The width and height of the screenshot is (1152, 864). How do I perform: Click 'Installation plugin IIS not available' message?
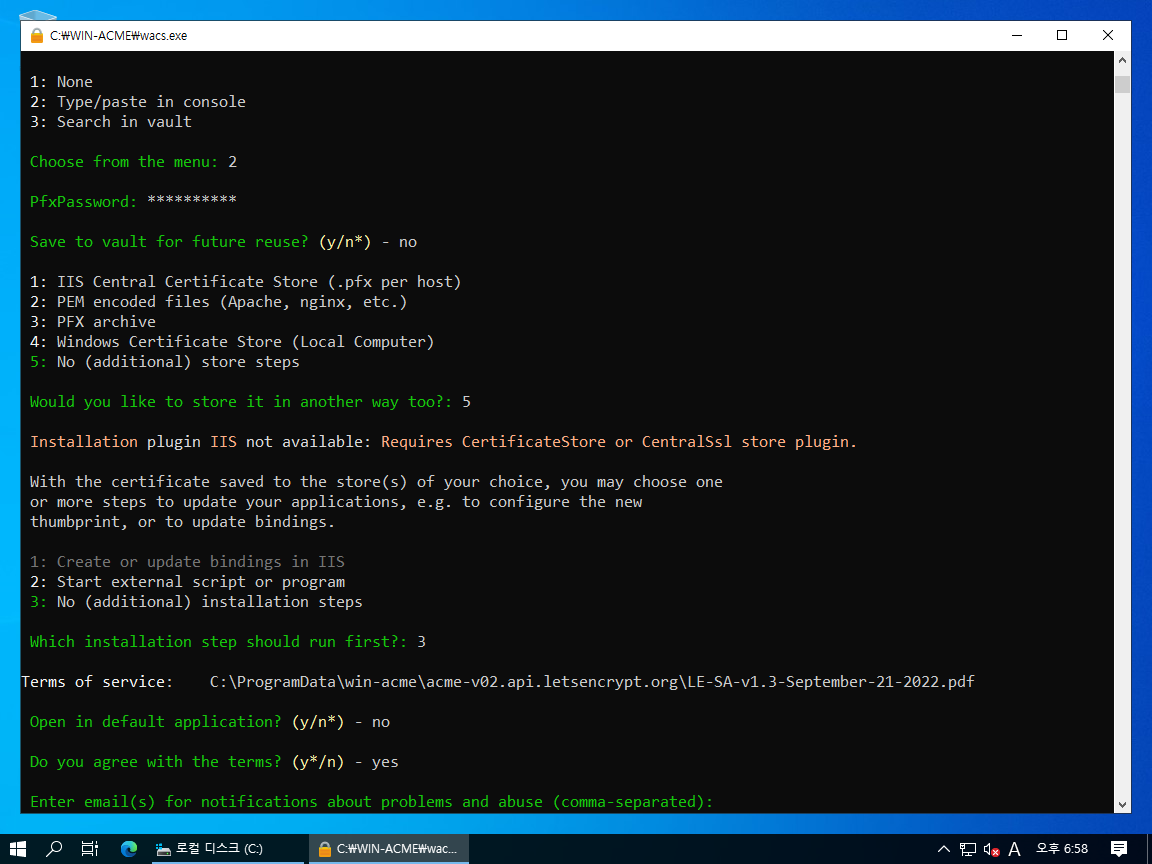pos(443,442)
